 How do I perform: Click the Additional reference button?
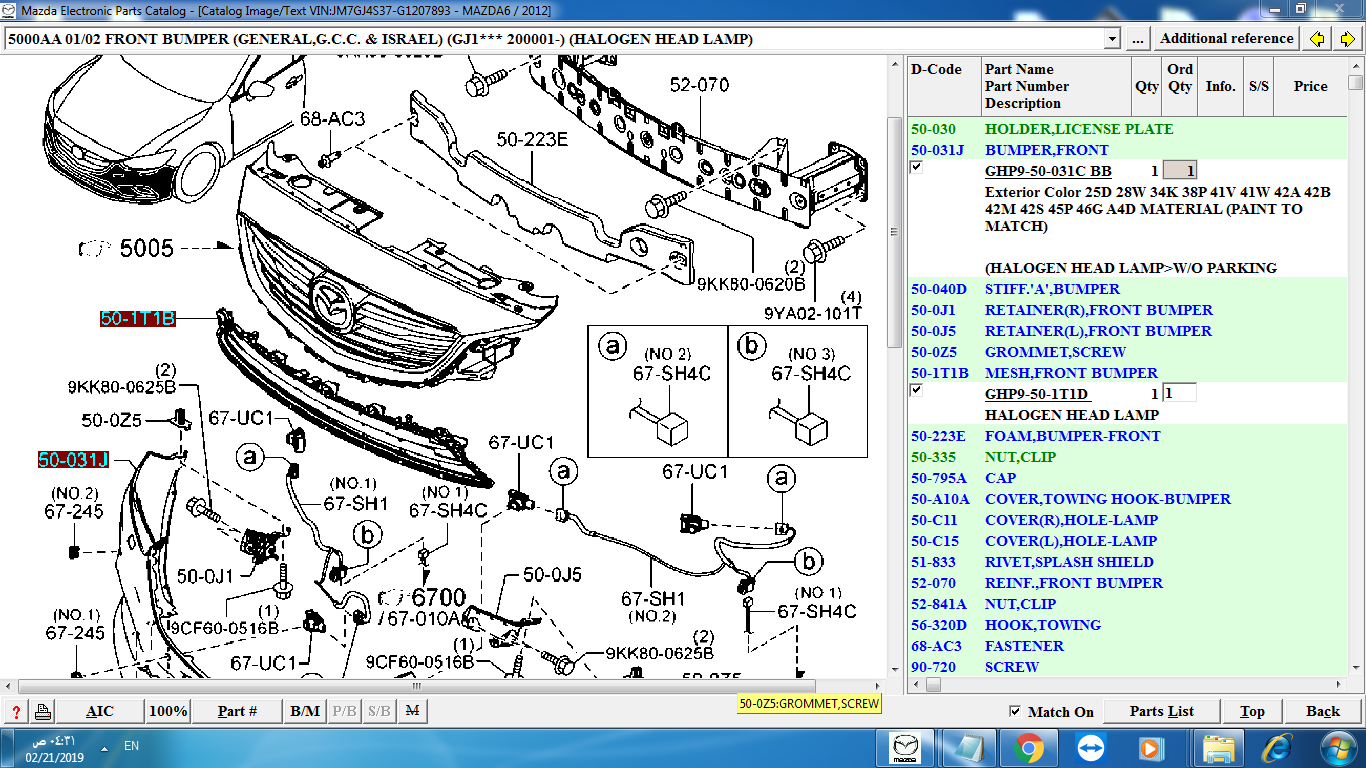(x=1227, y=39)
